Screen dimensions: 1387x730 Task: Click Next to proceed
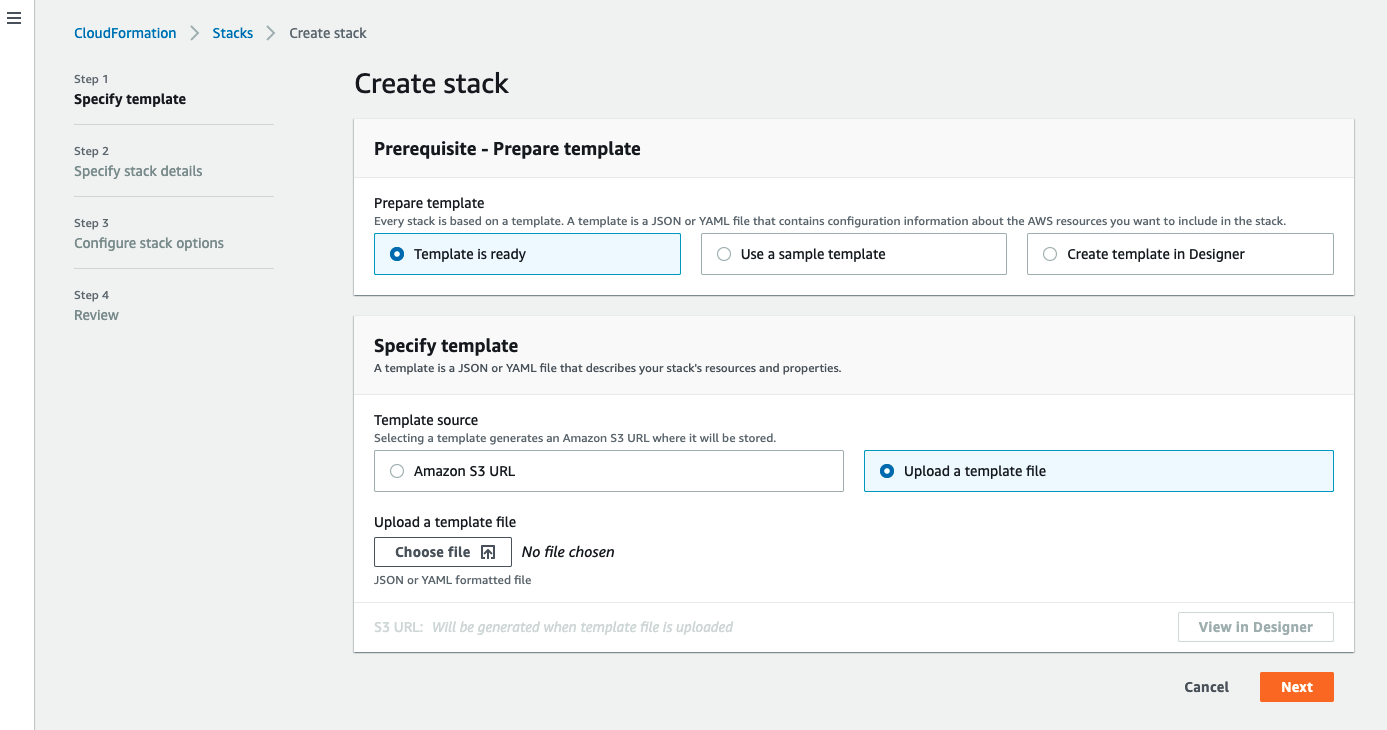pyautogui.click(x=1296, y=687)
